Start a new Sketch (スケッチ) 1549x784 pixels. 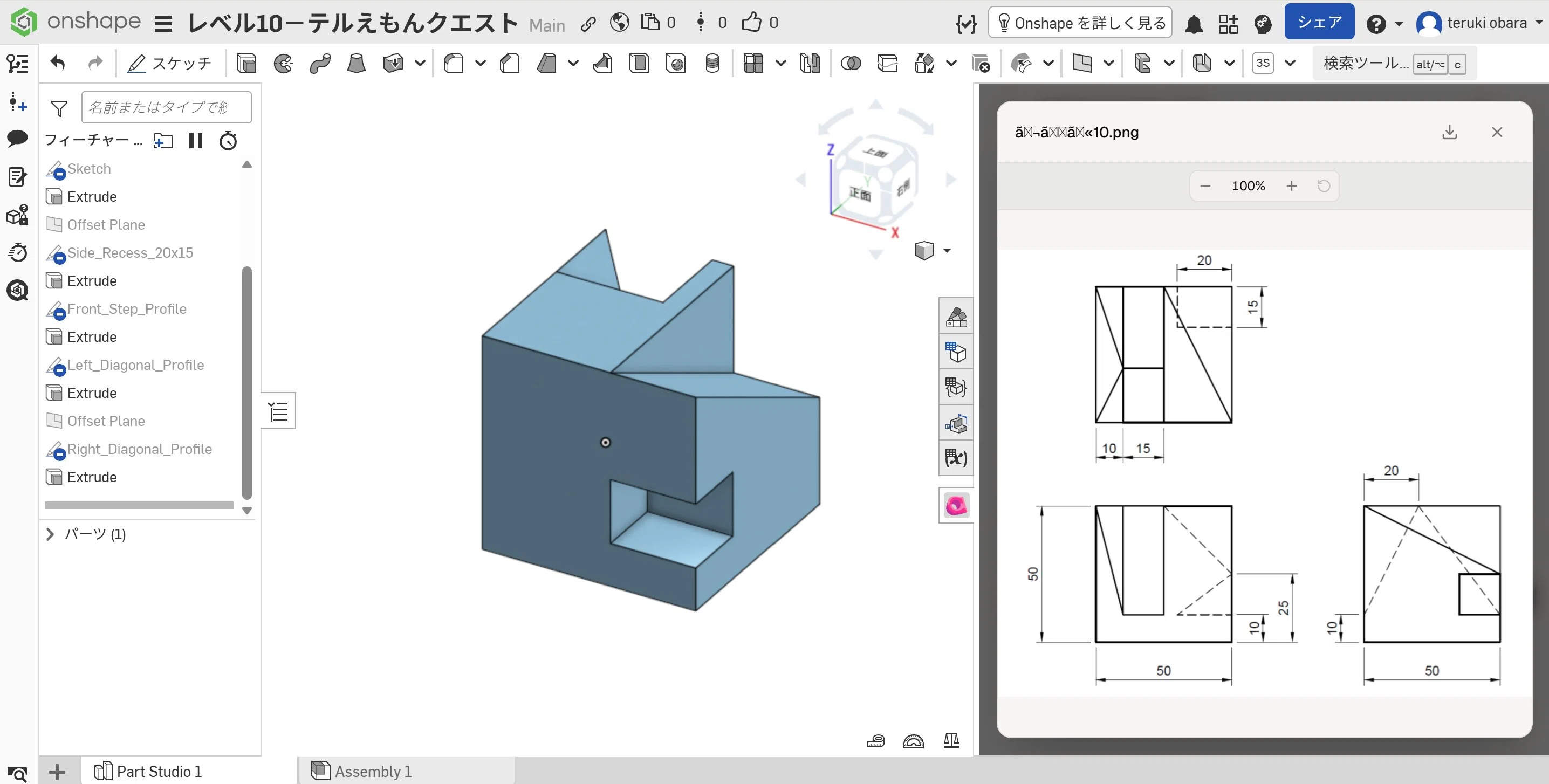pyautogui.click(x=169, y=63)
